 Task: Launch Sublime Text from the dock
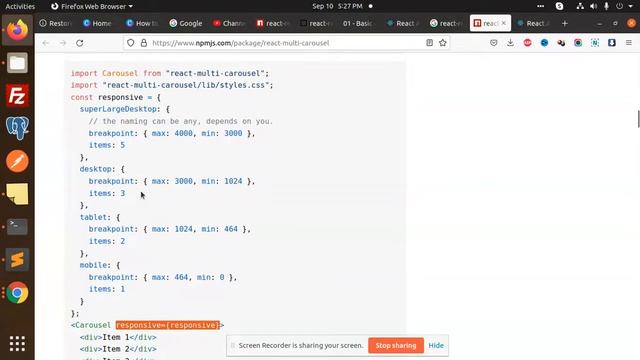pyautogui.click(x=17, y=260)
